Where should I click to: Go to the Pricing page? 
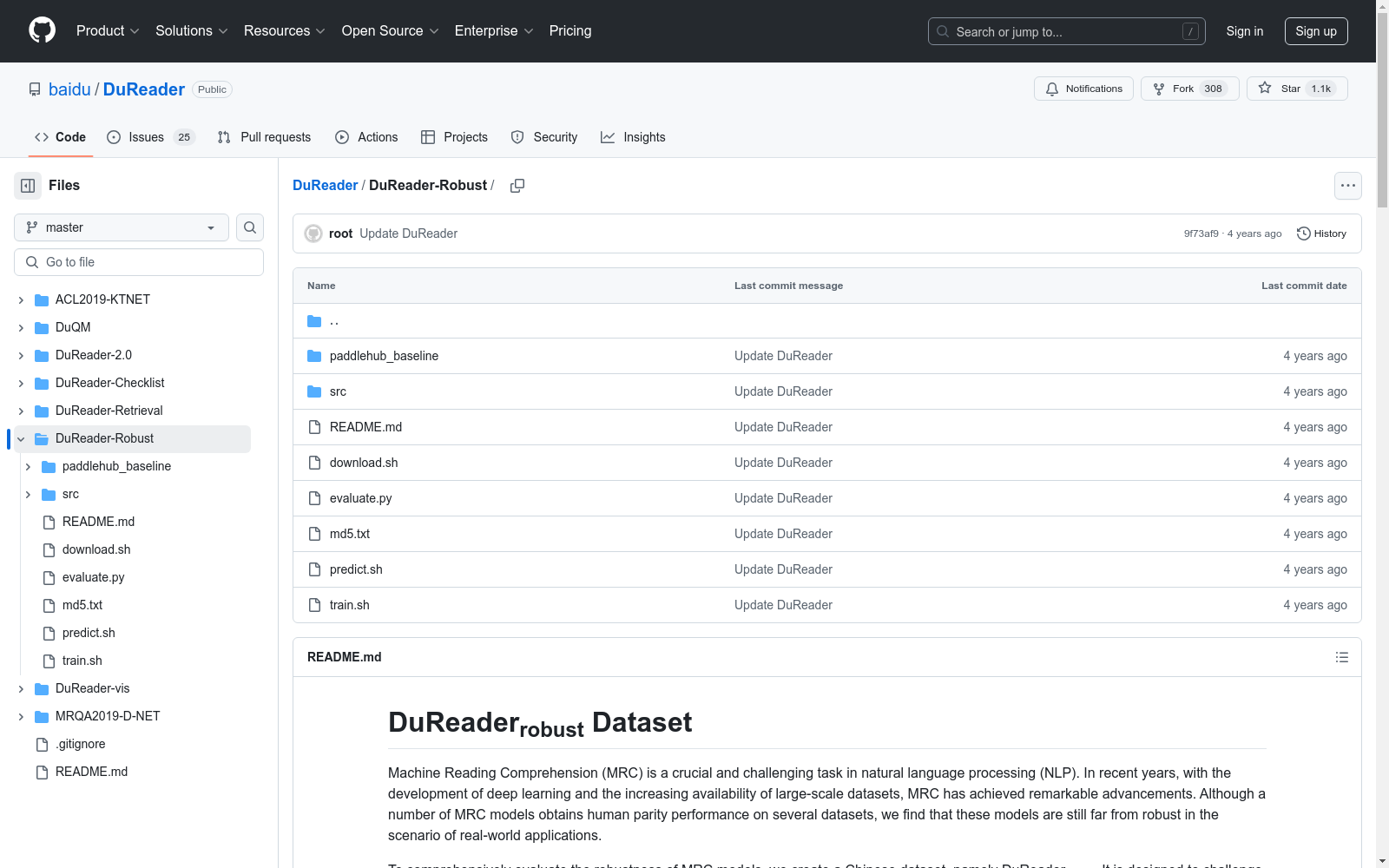click(570, 30)
